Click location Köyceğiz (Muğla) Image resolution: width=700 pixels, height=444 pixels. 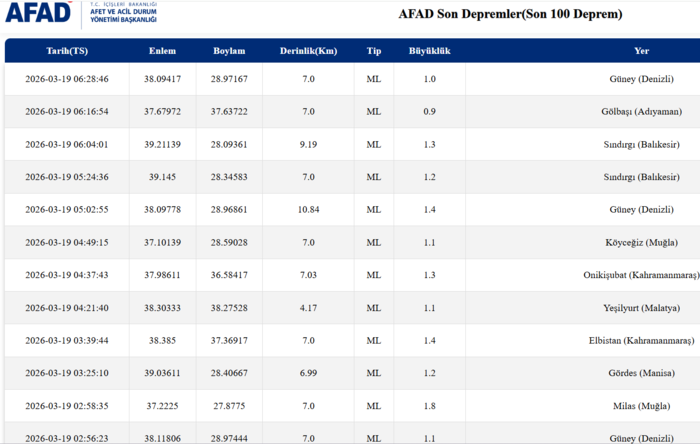pos(642,243)
